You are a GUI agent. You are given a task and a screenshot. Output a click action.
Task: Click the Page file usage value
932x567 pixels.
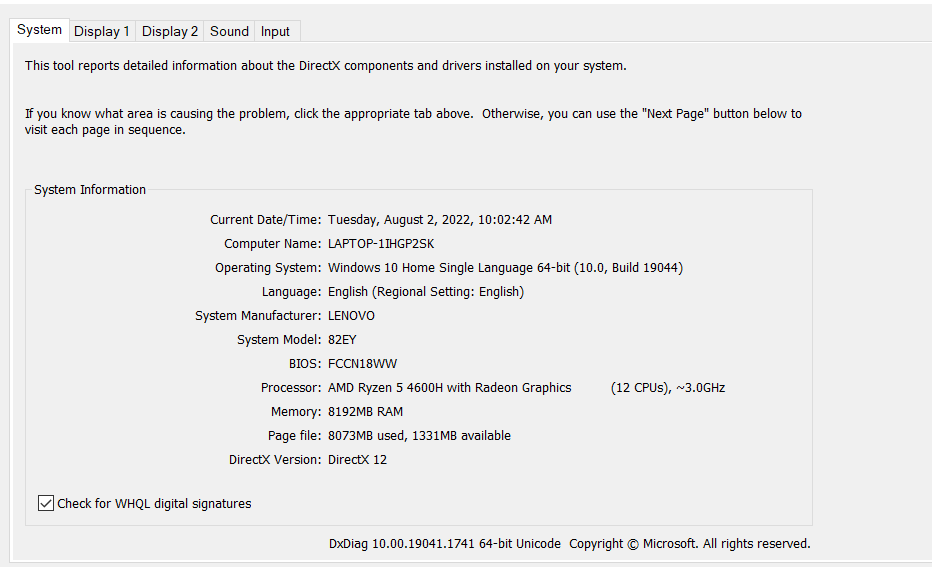tap(419, 436)
